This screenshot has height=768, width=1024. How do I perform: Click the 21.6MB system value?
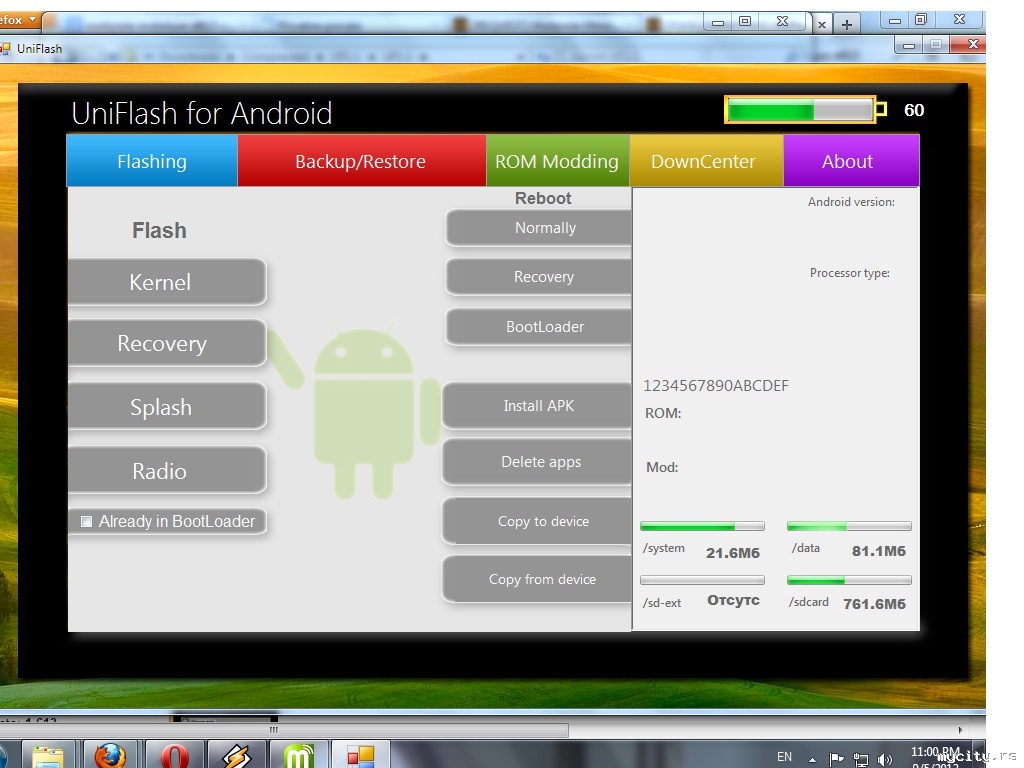tap(733, 553)
